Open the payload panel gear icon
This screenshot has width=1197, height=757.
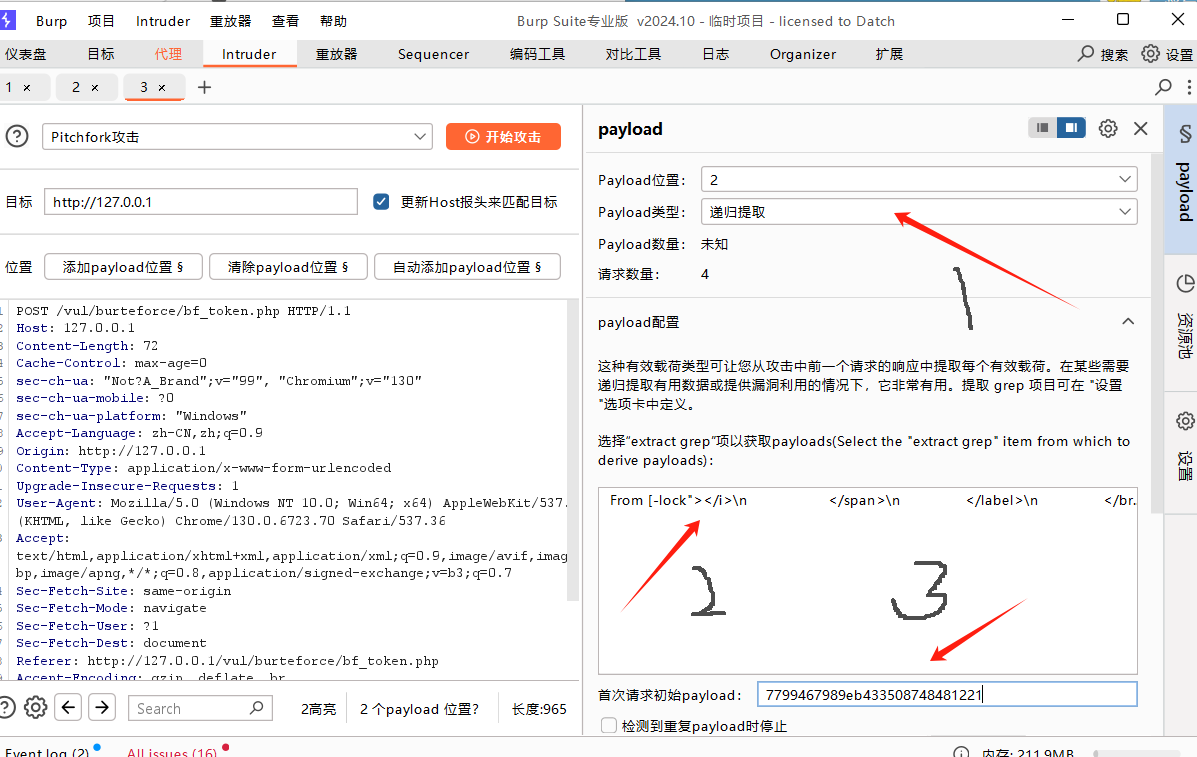1108,128
